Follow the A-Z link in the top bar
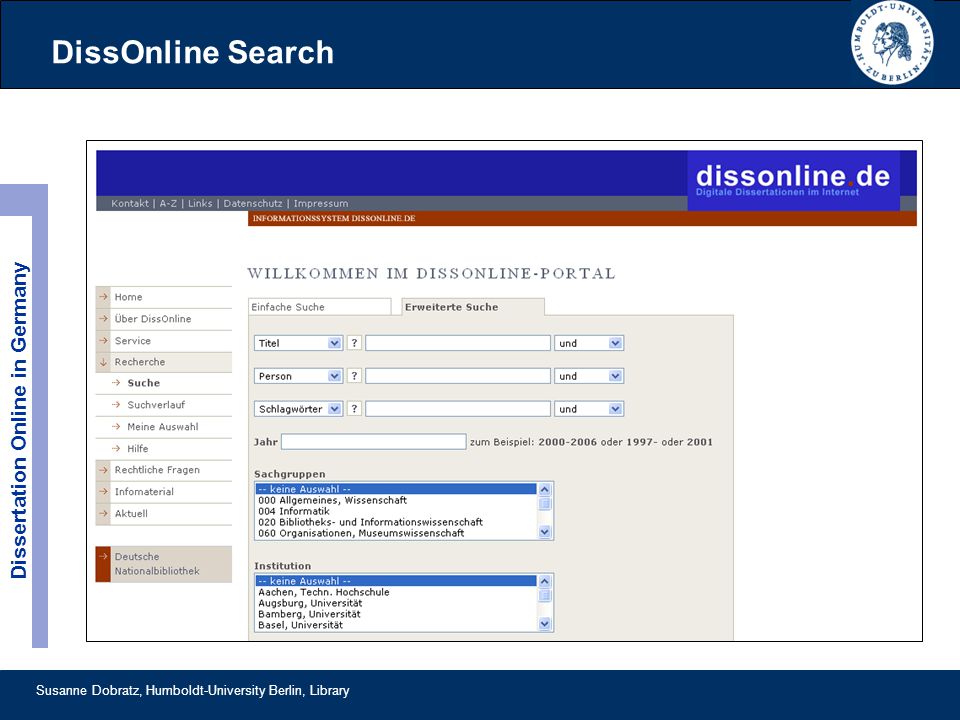This screenshot has height=720, width=960. [x=168, y=203]
